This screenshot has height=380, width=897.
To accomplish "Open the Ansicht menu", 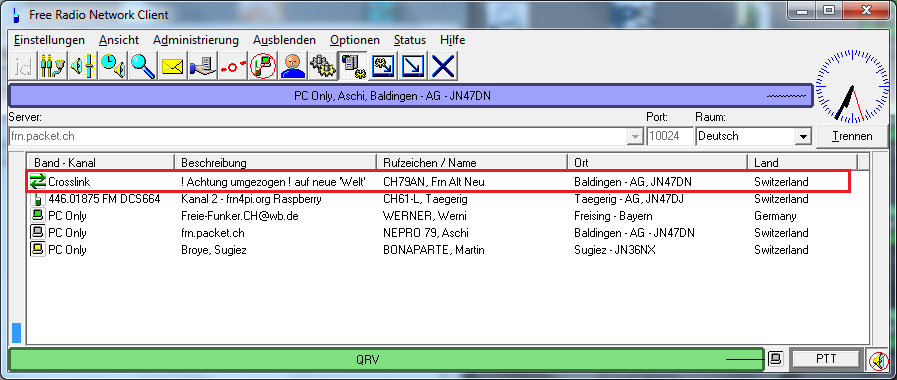I will click(x=119, y=40).
